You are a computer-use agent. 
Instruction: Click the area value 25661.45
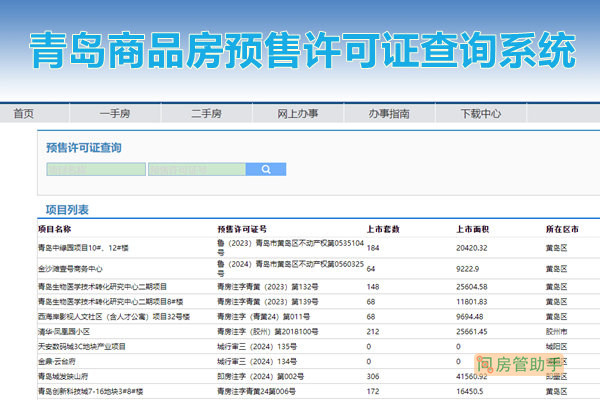click(472, 331)
